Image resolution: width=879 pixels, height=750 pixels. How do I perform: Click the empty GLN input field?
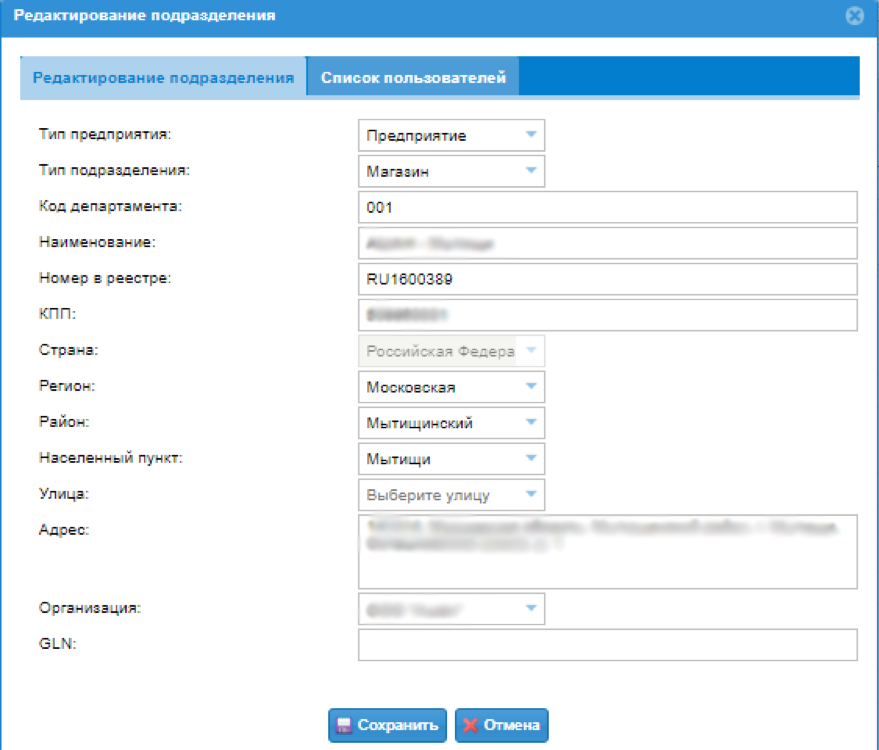tap(607, 645)
